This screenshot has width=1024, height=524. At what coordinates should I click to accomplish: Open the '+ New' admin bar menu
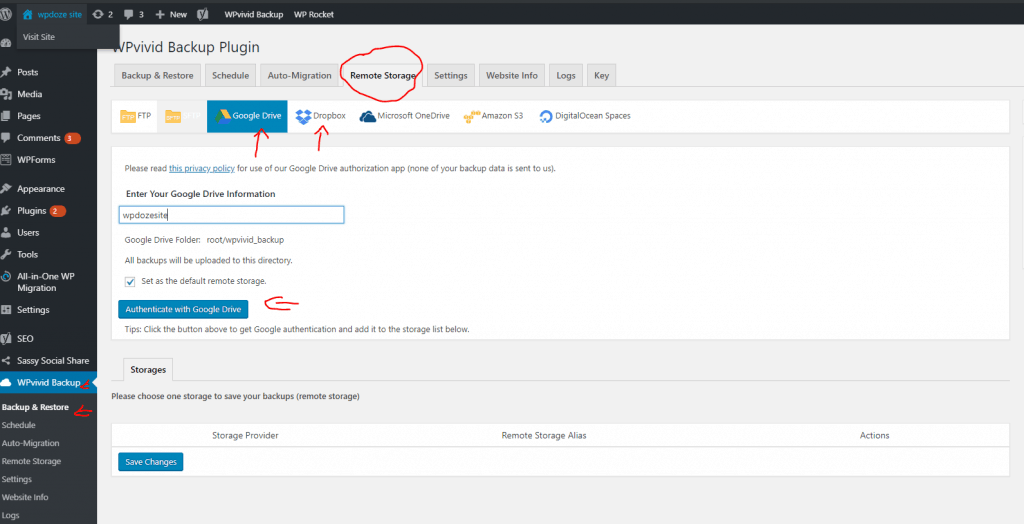pos(171,15)
